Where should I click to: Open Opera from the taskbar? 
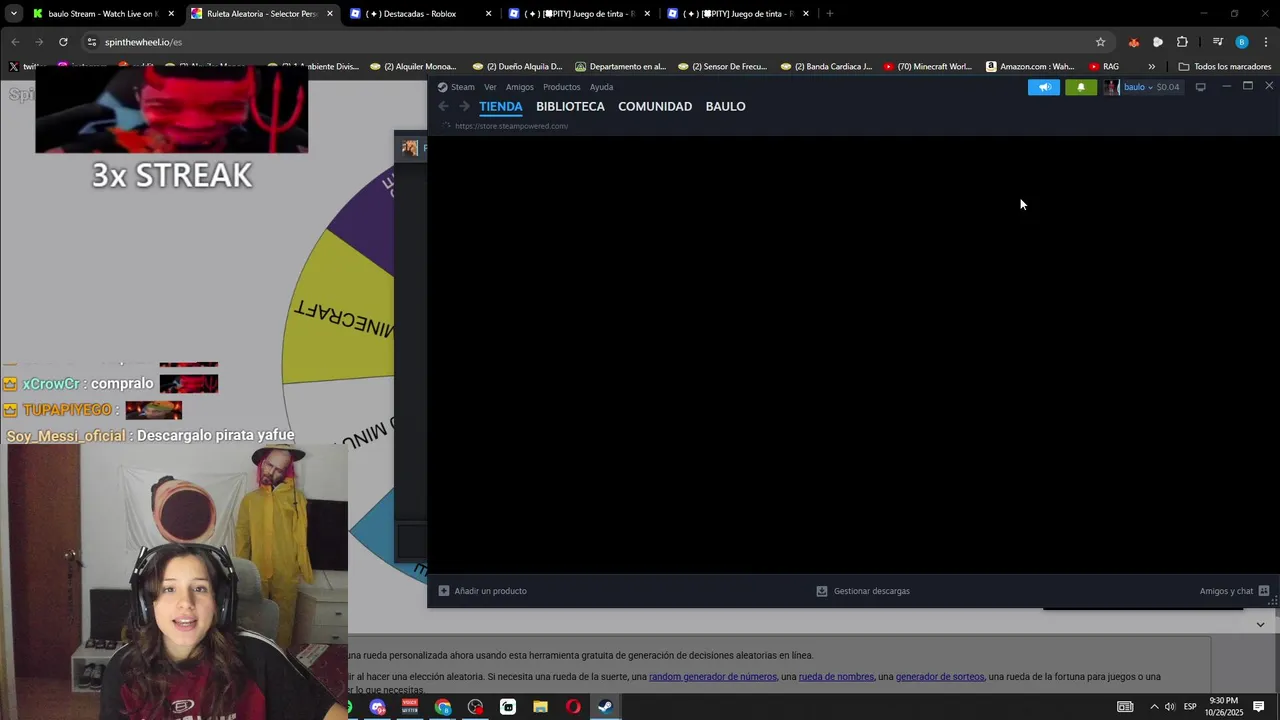pyautogui.click(x=573, y=707)
